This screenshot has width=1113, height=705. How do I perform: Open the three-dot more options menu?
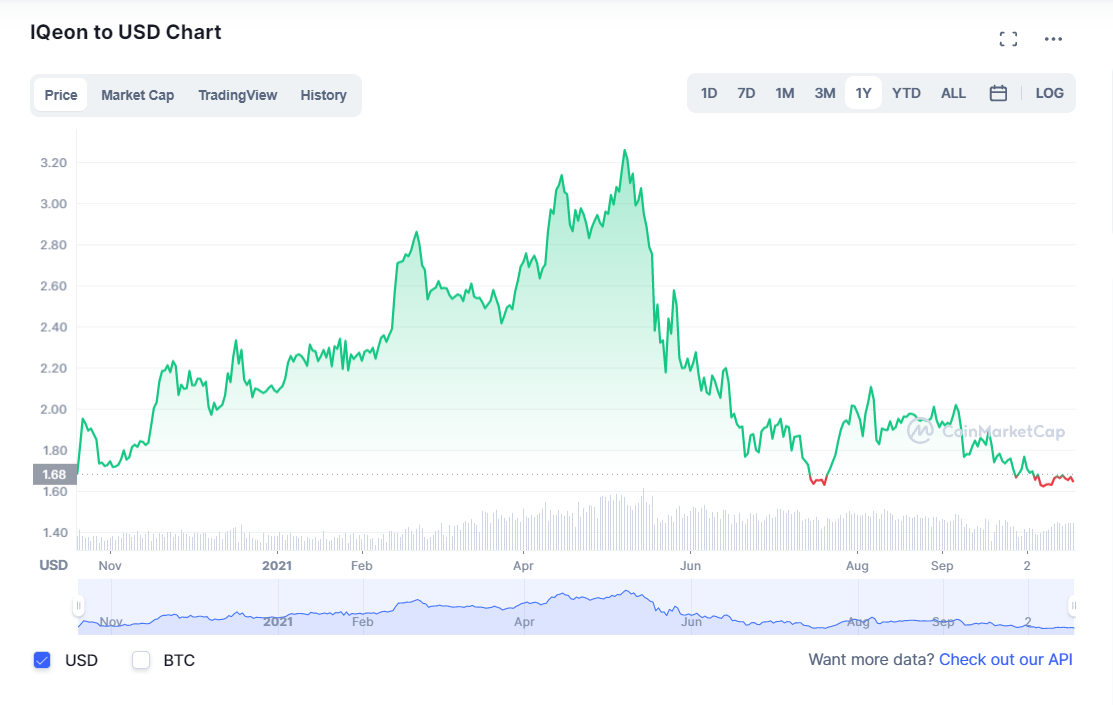coord(1053,39)
